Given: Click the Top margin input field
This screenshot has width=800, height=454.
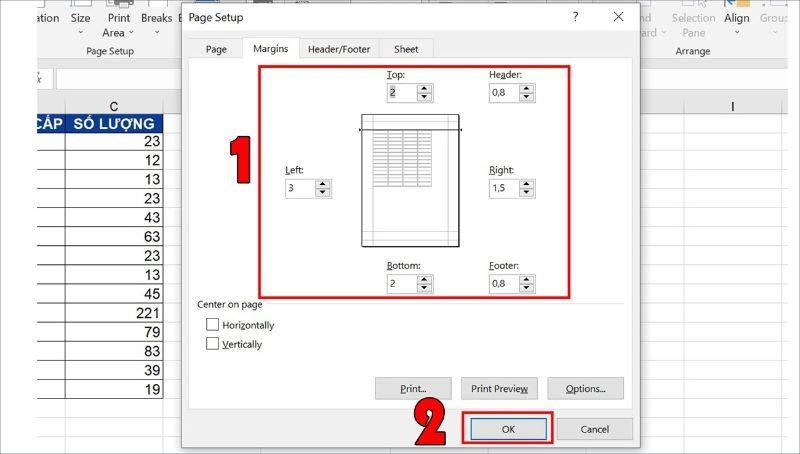Looking at the screenshot, I should pyautogui.click(x=402, y=93).
